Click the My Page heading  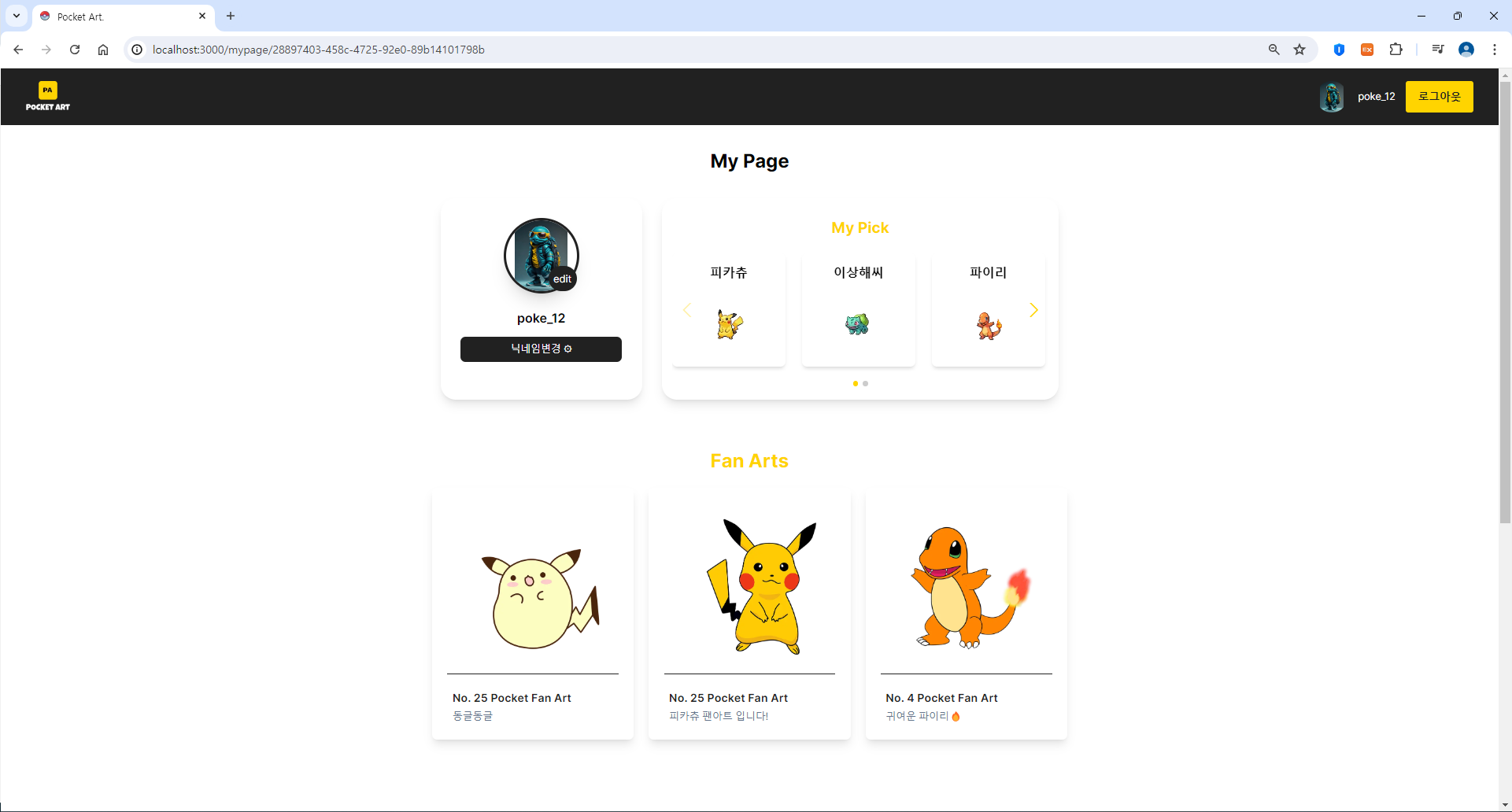(749, 161)
